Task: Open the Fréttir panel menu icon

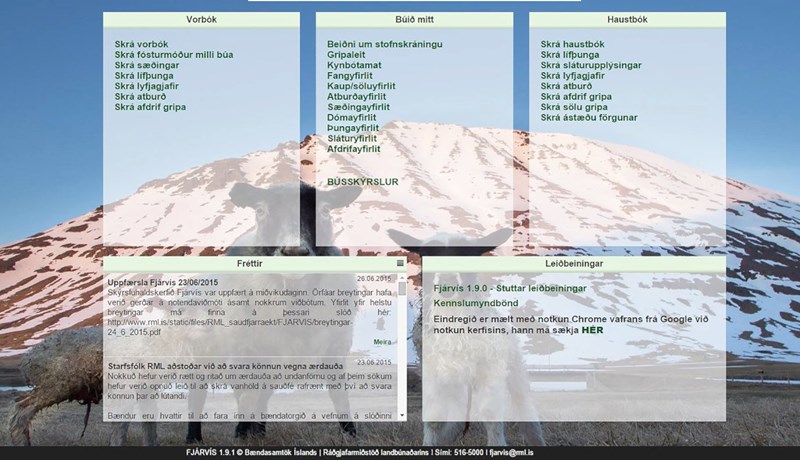Action: click(401, 263)
